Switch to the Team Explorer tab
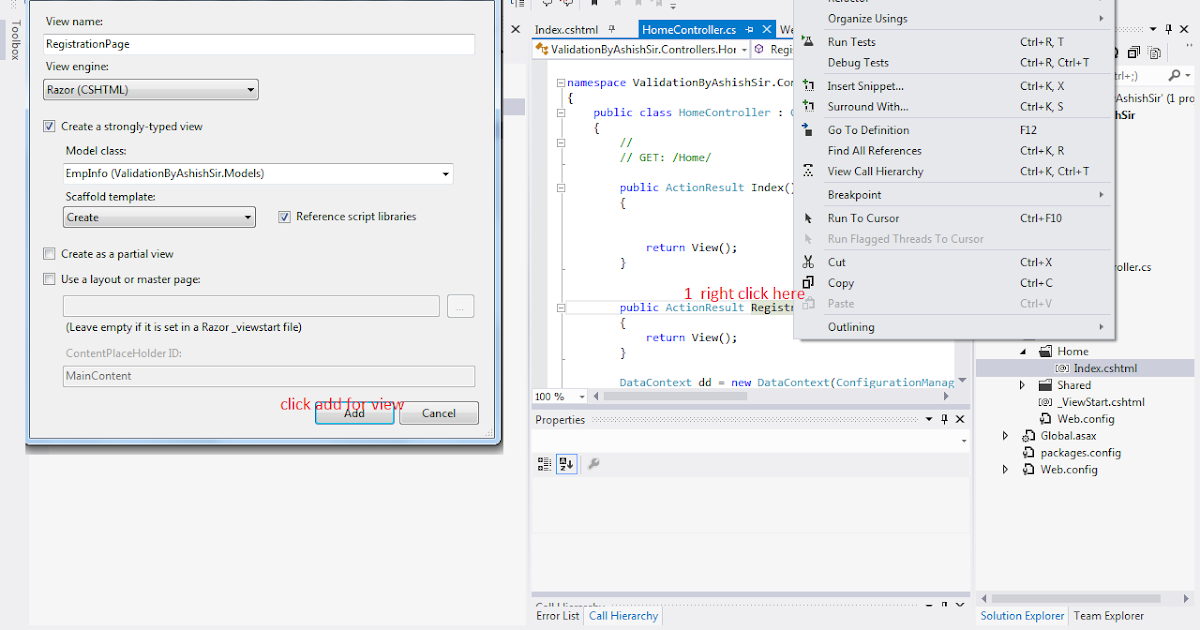The width and height of the screenshot is (1200, 630). pos(1109,616)
